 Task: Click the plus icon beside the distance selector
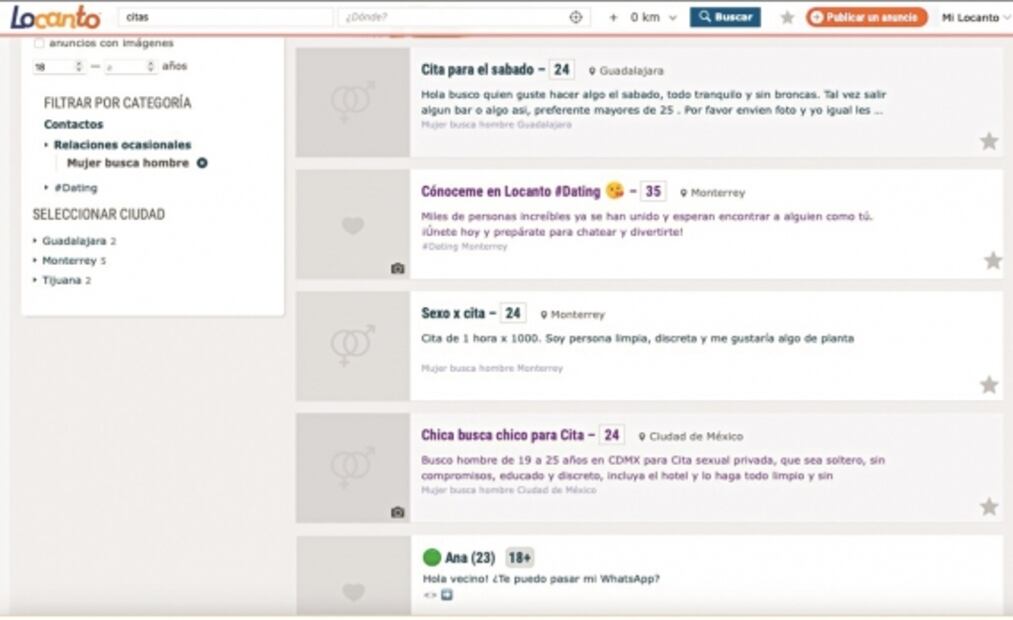[x=613, y=17]
